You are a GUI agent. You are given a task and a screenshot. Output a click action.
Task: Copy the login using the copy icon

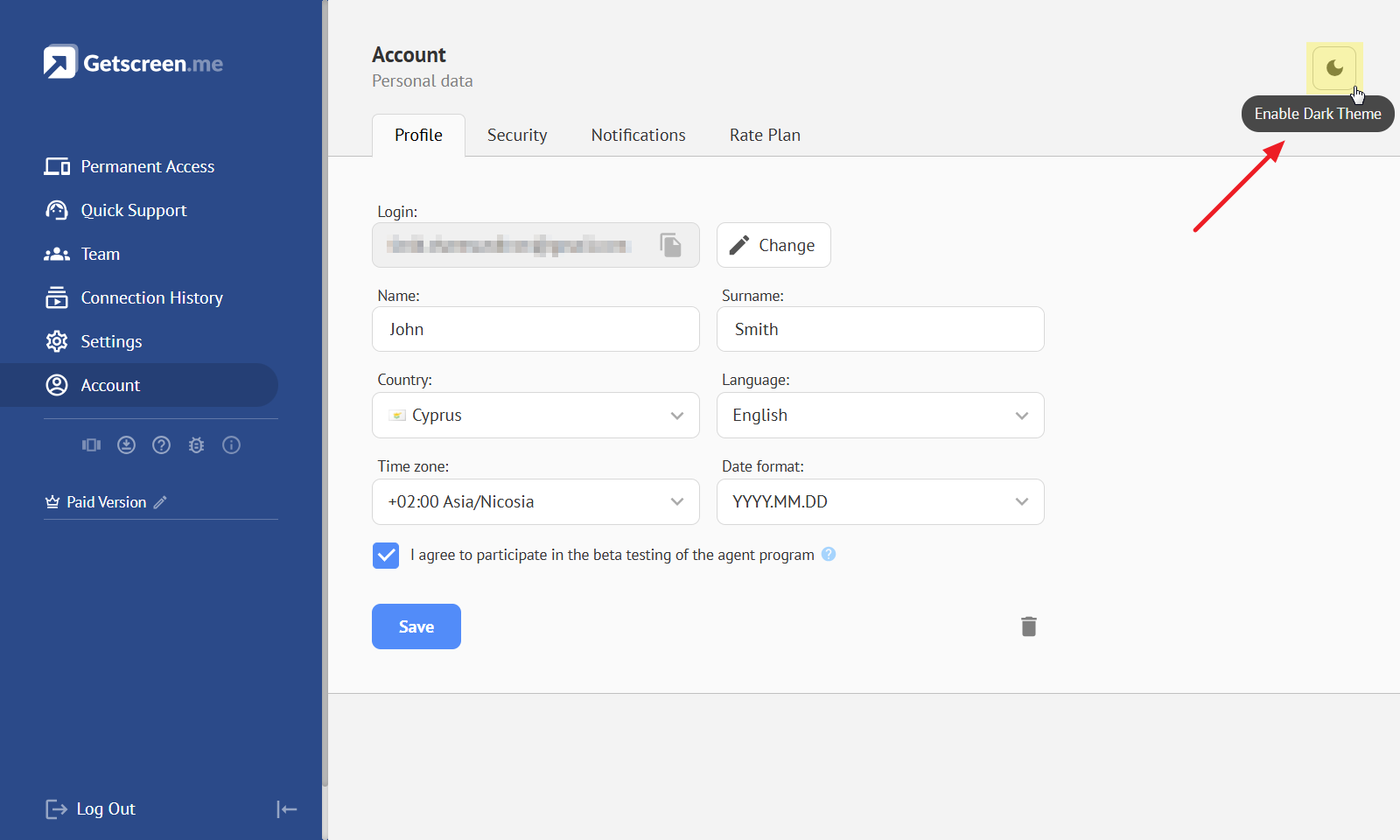click(671, 245)
